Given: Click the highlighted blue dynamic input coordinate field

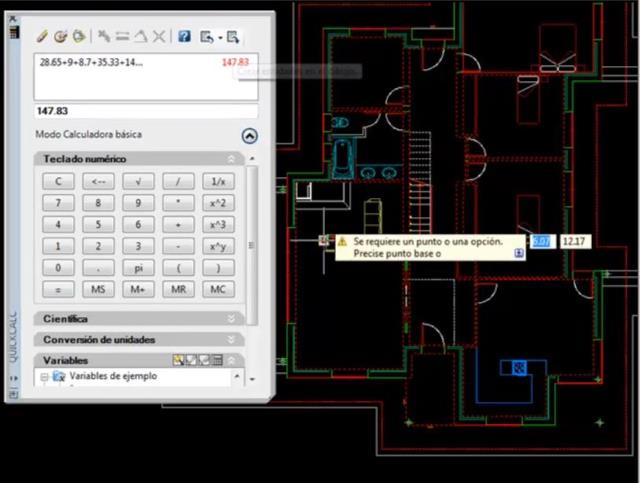Looking at the screenshot, I should (x=542, y=241).
